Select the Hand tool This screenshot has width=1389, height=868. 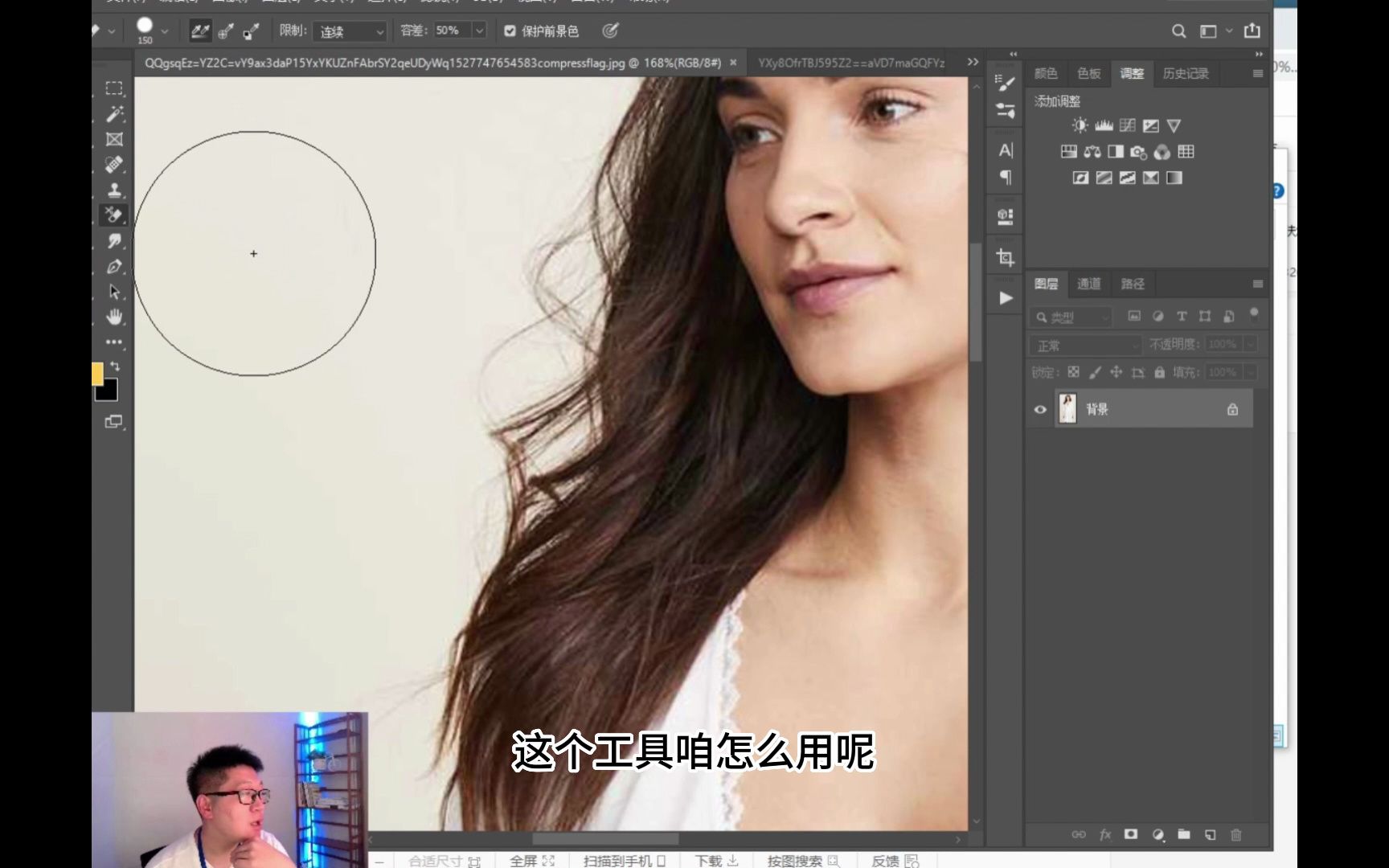pos(115,318)
